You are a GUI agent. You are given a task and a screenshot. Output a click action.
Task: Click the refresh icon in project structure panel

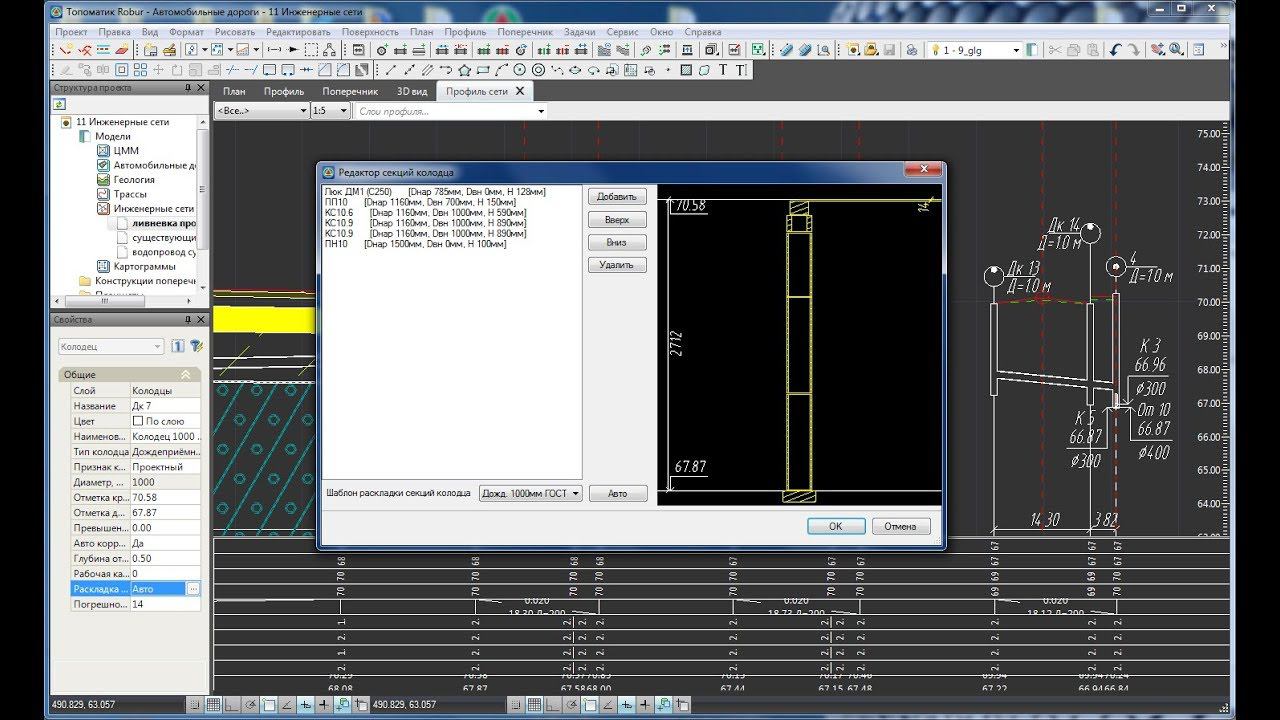[x=59, y=104]
